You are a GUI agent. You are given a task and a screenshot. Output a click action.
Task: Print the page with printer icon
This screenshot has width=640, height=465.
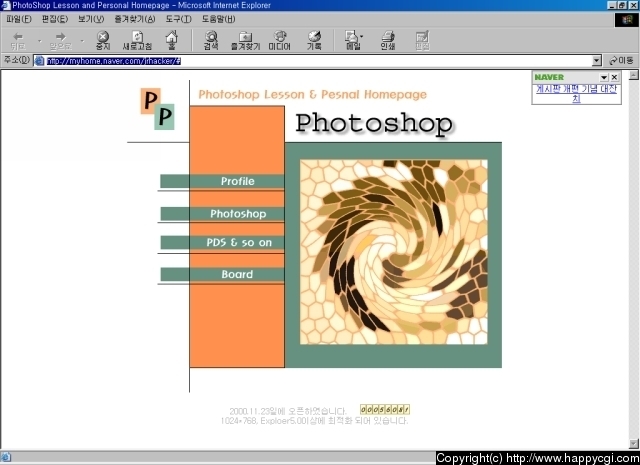pyautogui.click(x=388, y=40)
